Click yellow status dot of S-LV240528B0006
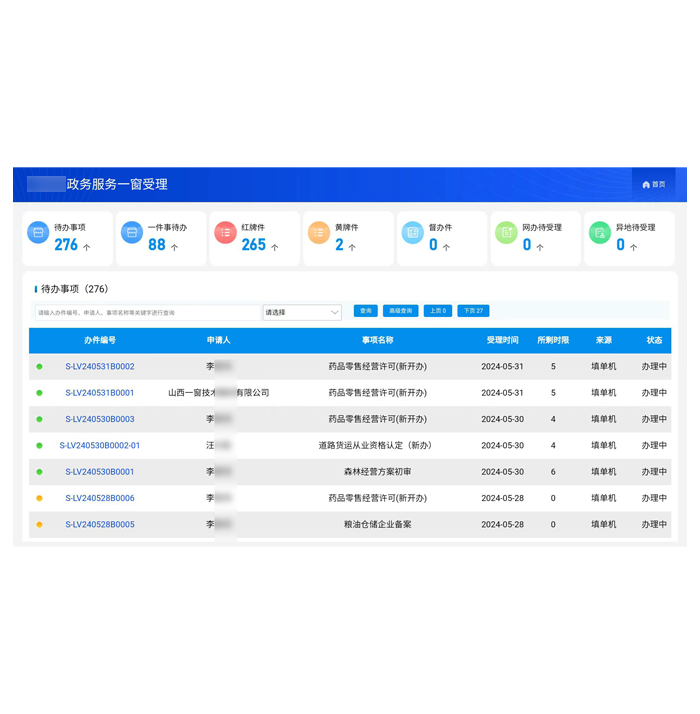Viewport: 700px width, 714px height. (x=40, y=499)
